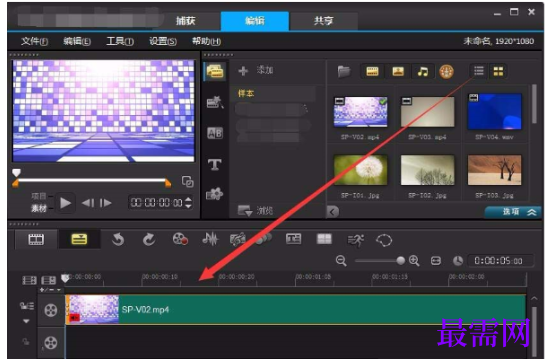Select the SP-V02.mp4 clip on timeline
The width and height of the screenshot is (549, 364).
click(x=296, y=309)
